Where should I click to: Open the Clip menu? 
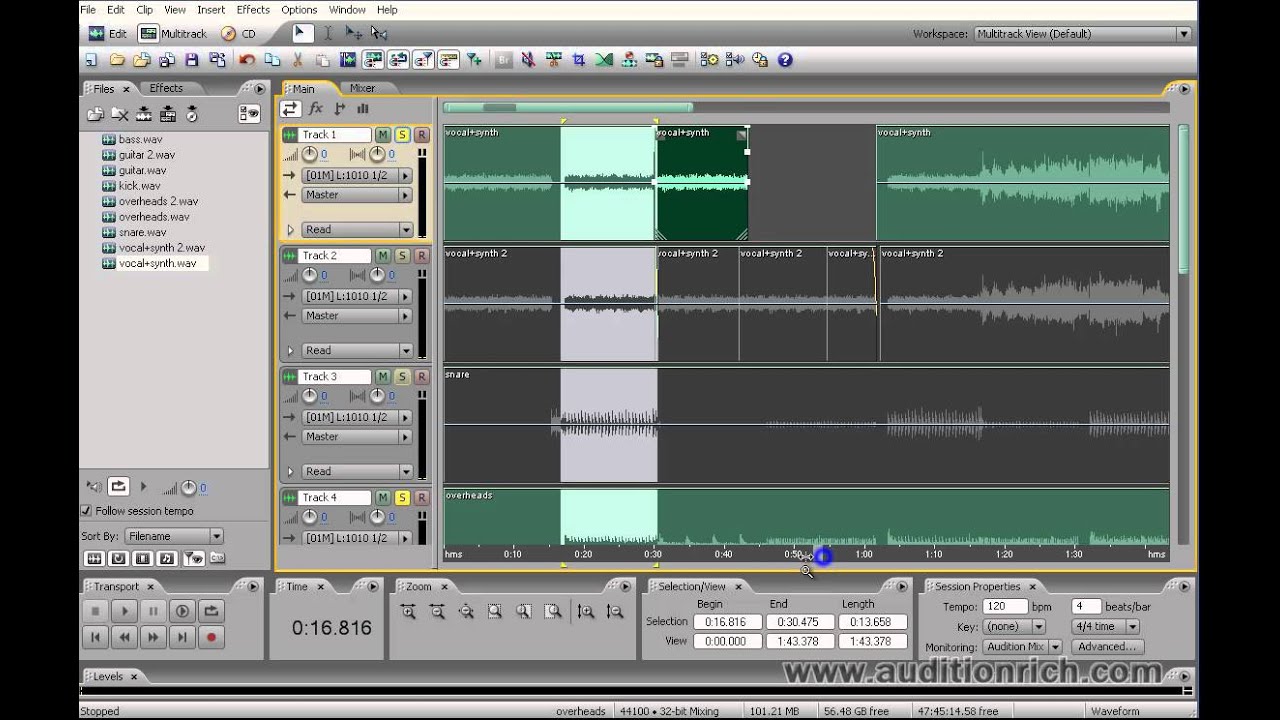tap(145, 9)
